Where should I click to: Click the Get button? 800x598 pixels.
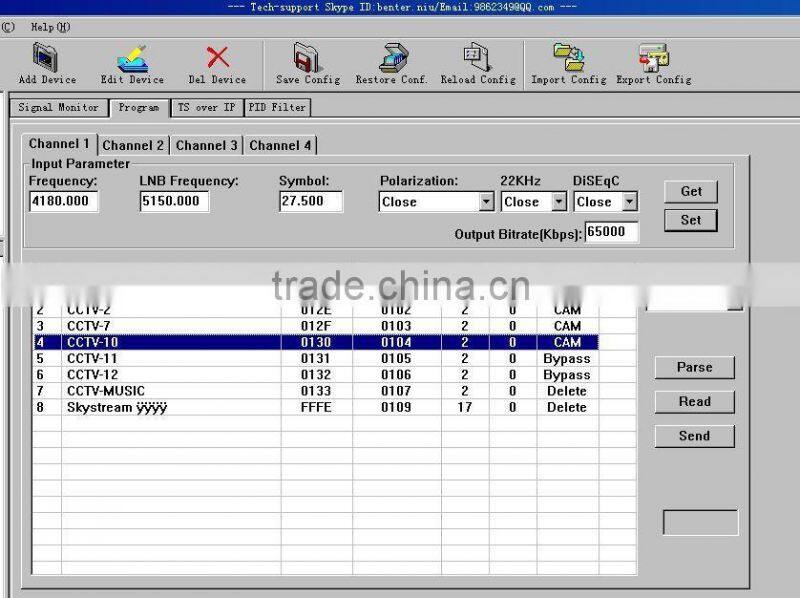(x=690, y=191)
